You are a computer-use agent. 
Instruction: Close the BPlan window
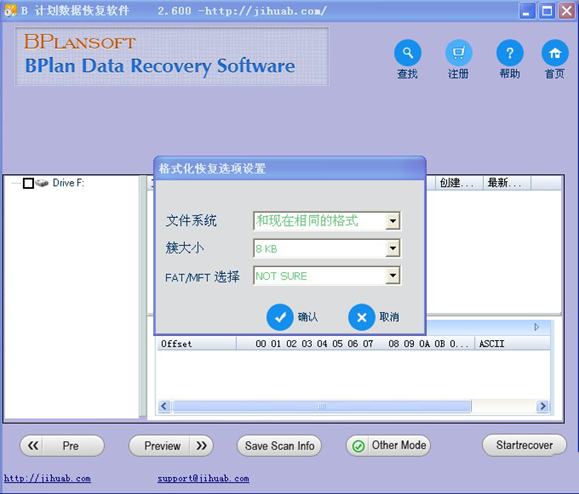(x=567, y=11)
